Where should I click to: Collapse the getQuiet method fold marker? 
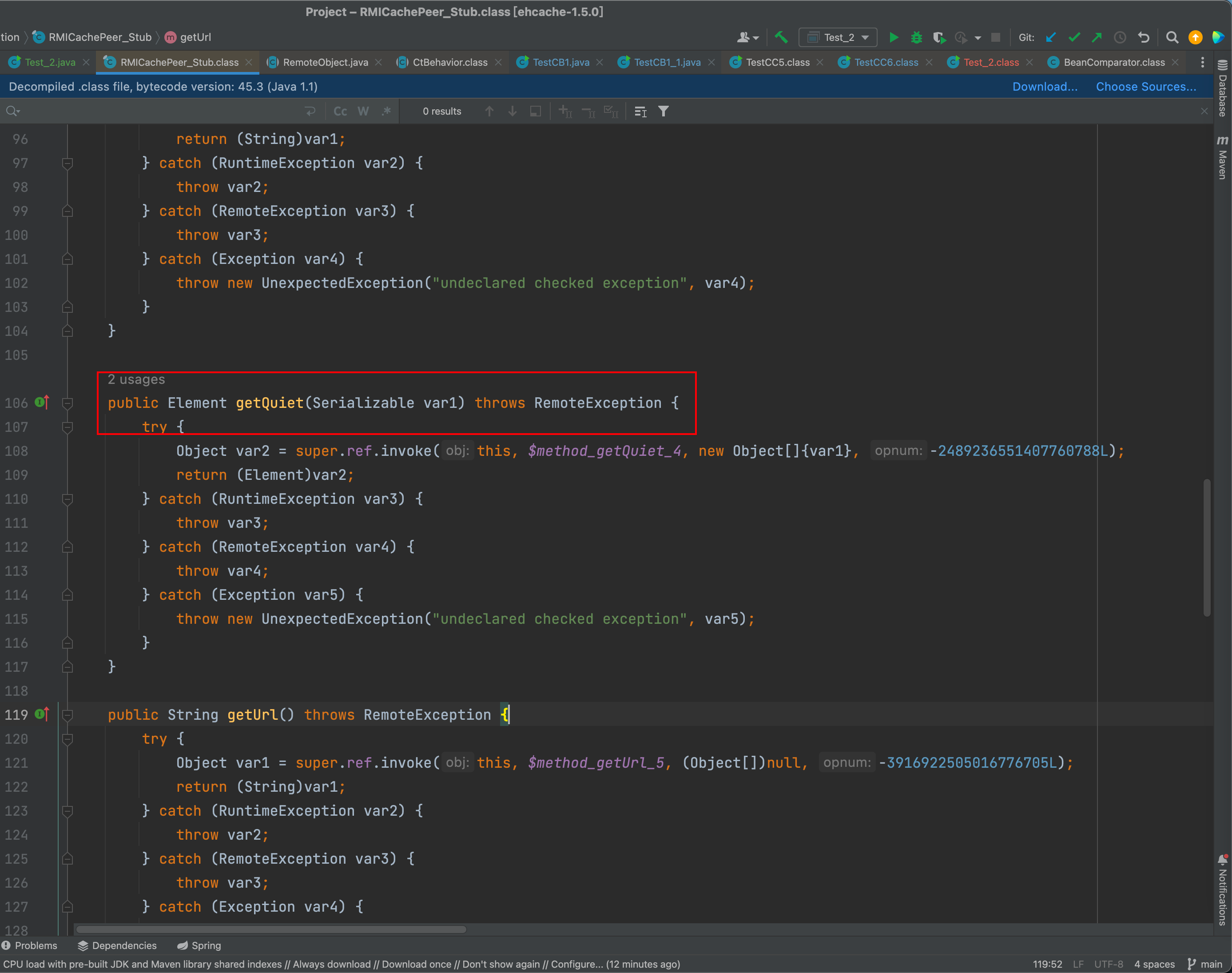[x=67, y=403]
